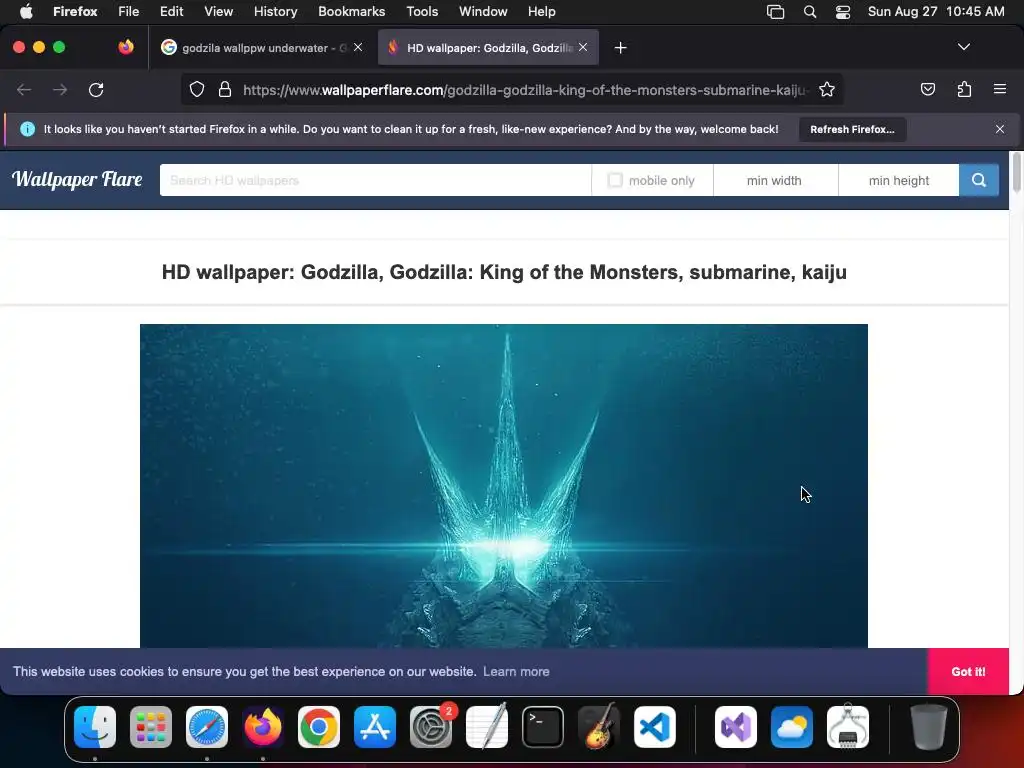The image size is (1024, 768).
Task: Launch Visual Studio Code from dock
Action: pyautogui.click(x=655, y=727)
